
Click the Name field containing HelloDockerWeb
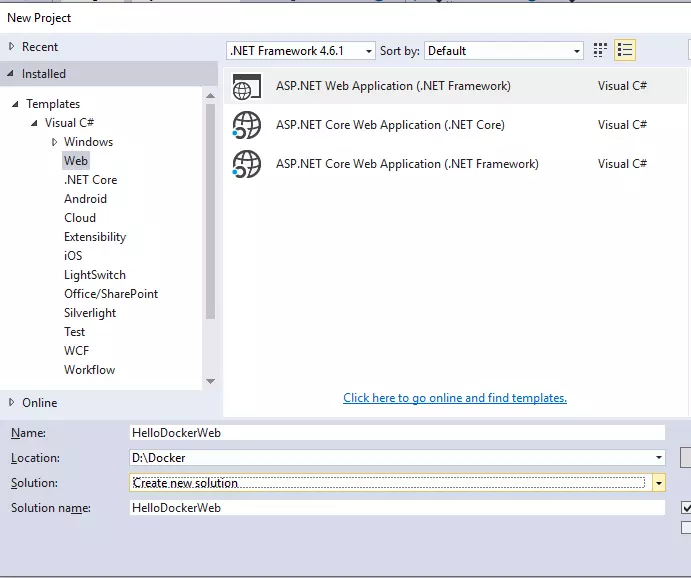click(x=397, y=433)
